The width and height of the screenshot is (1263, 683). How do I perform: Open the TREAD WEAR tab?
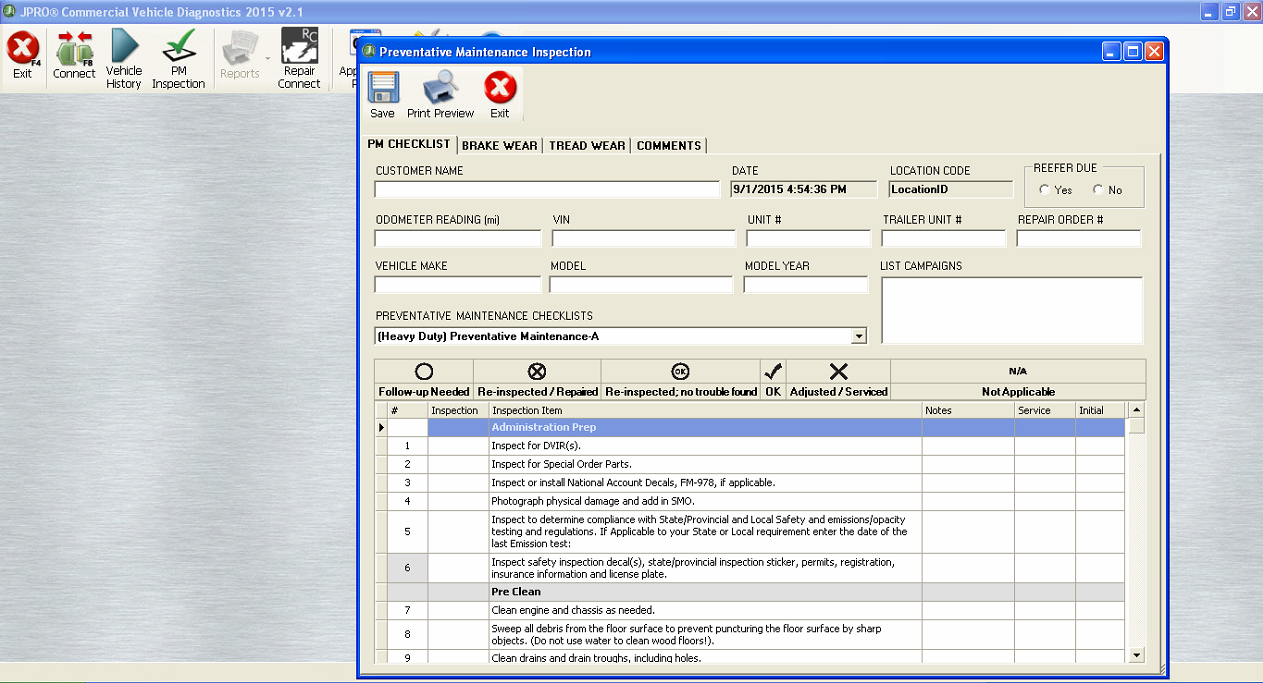588,146
